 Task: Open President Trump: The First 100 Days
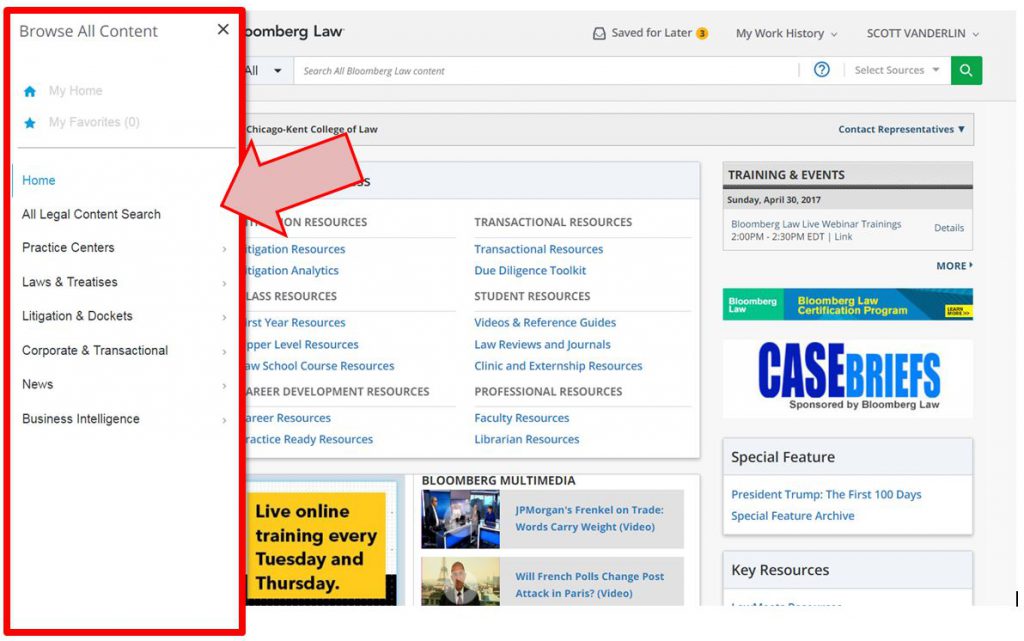click(826, 494)
